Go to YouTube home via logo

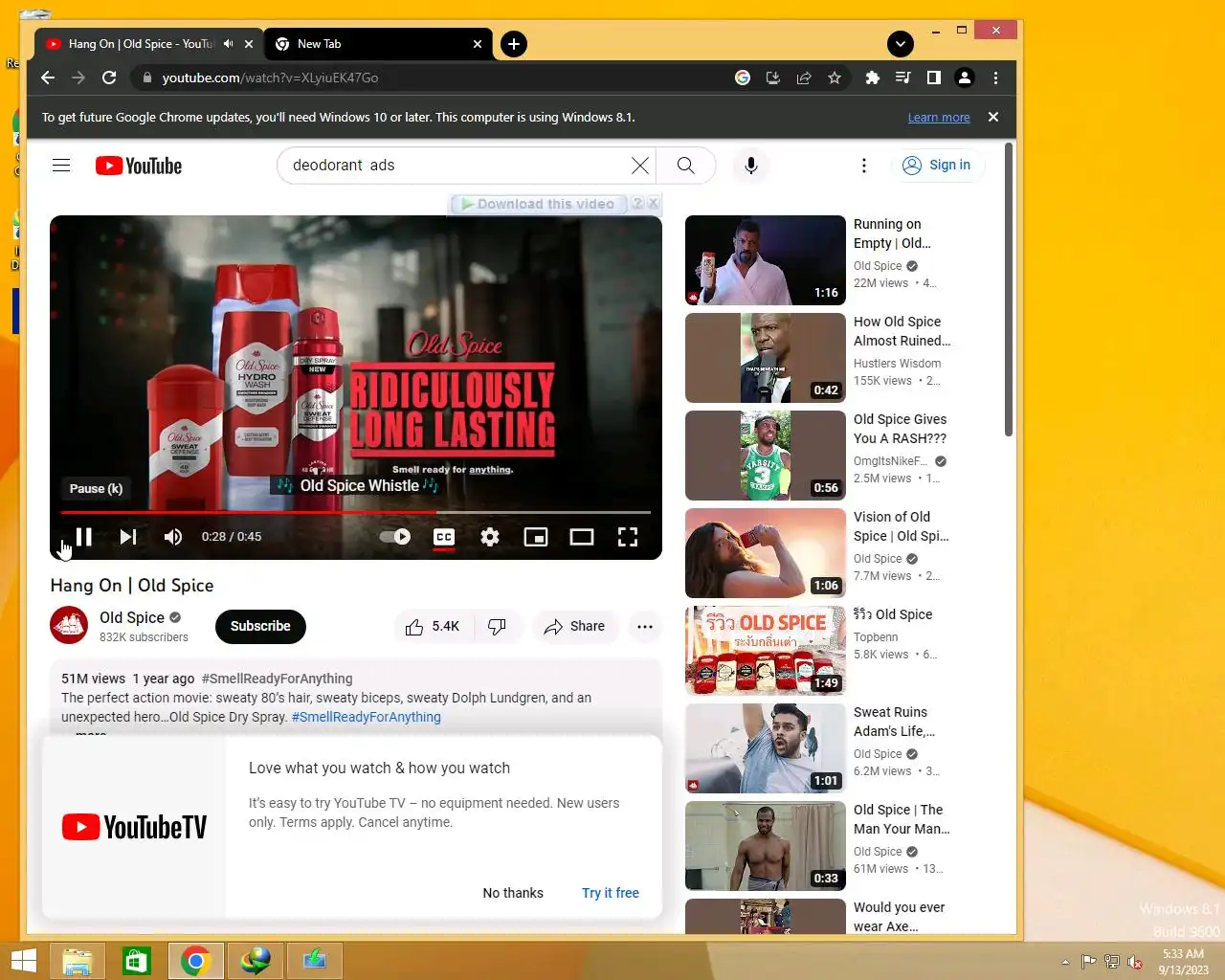coord(139,166)
